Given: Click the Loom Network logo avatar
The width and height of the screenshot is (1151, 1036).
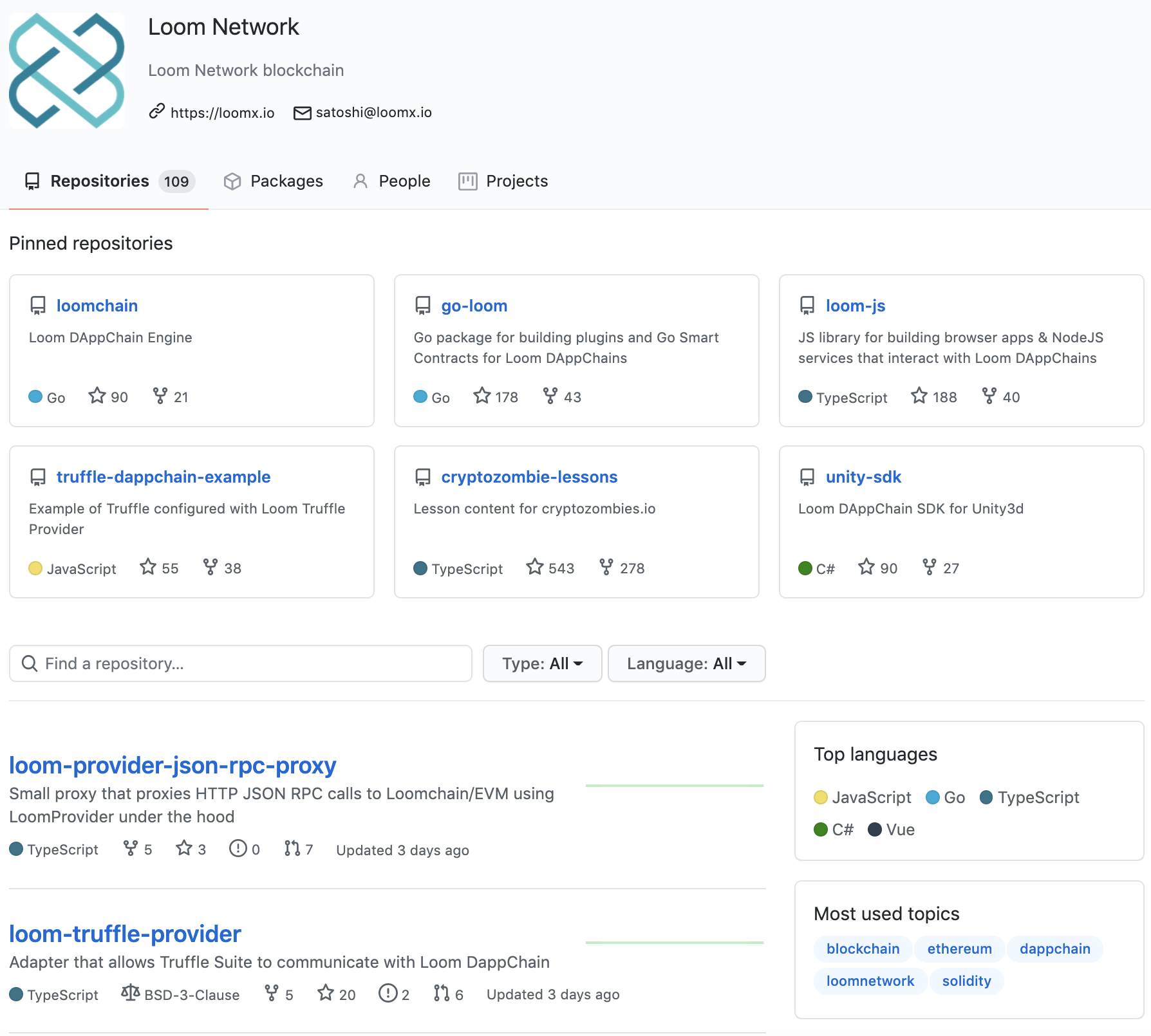Looking at the screenshot, I should point(67,70).
